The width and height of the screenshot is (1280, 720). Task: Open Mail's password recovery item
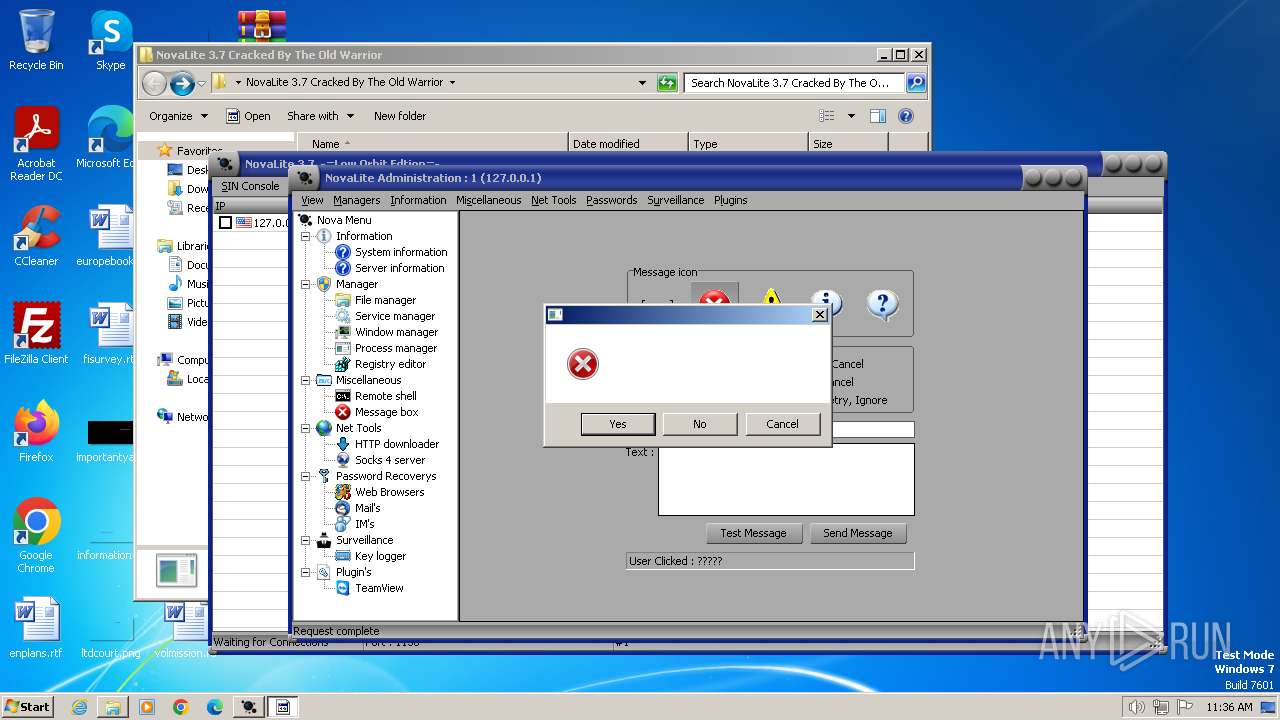(x=367, y=508)
